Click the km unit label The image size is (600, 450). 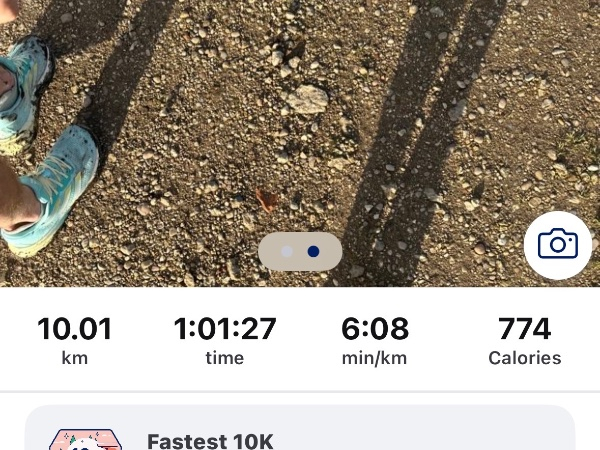(75, 358)
